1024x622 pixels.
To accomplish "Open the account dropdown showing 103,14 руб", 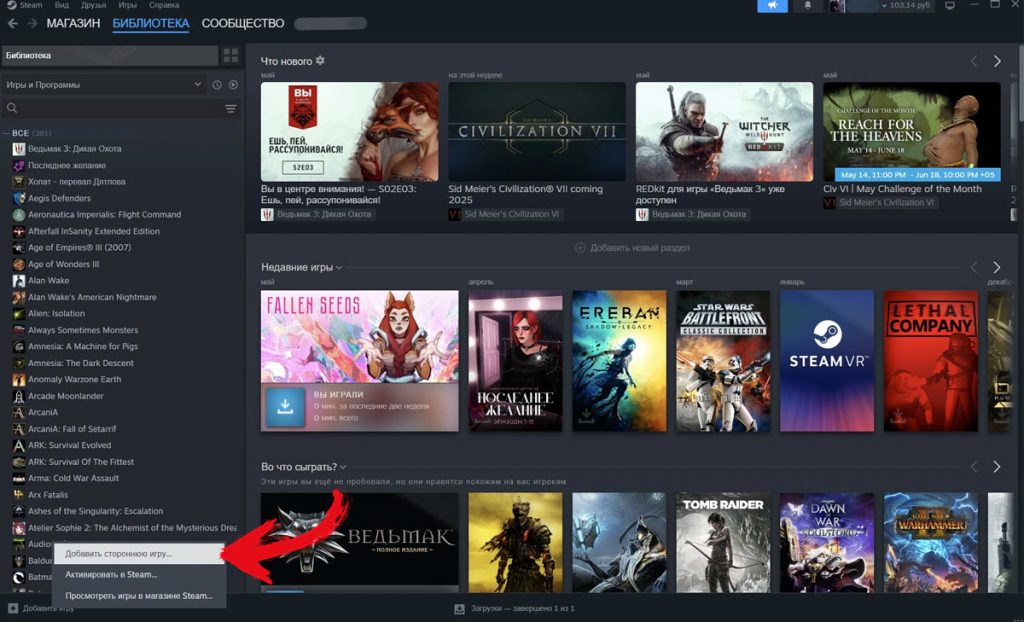I will [x=908, y=5].
